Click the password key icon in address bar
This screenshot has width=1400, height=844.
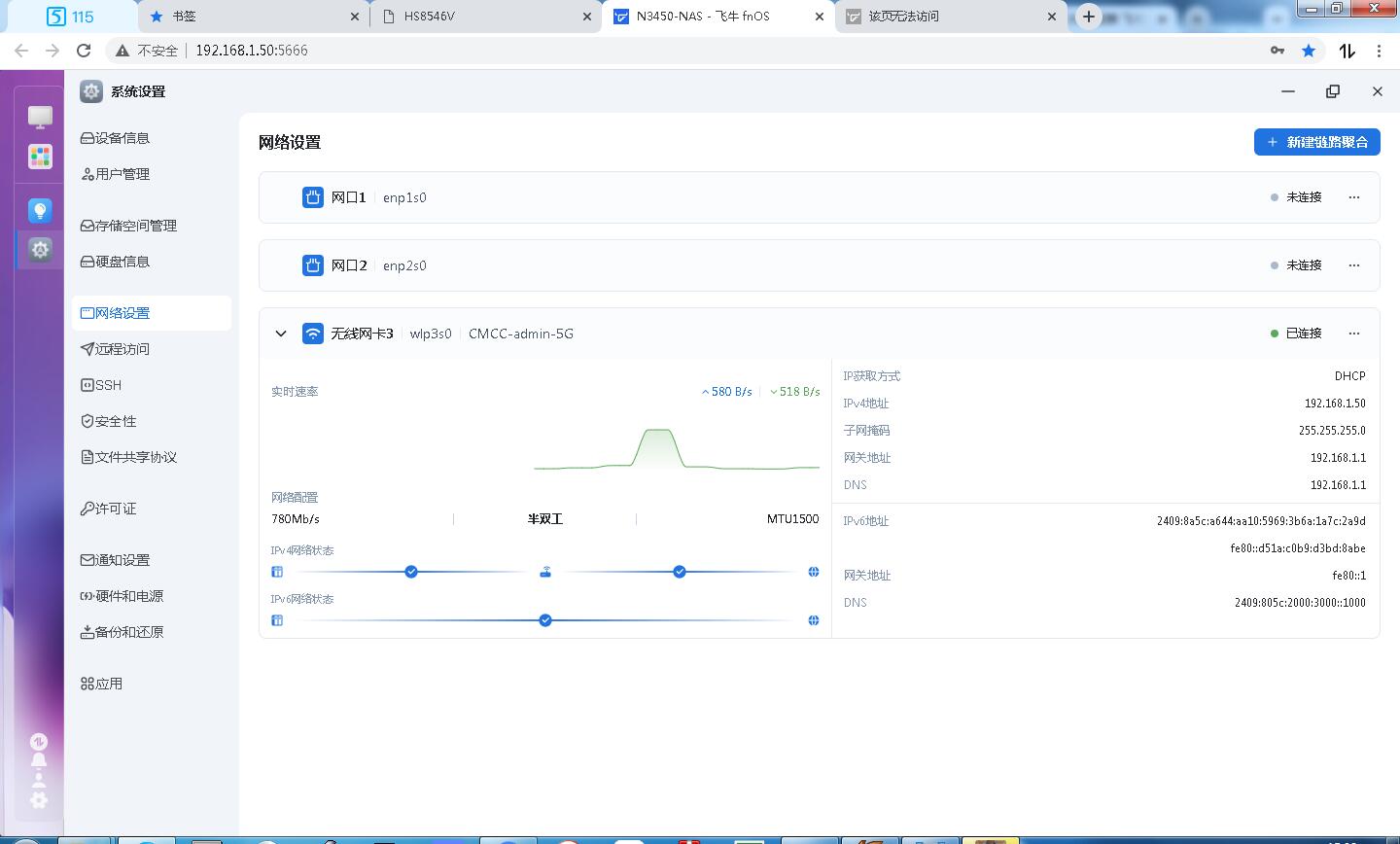[x=1277, y=51]
